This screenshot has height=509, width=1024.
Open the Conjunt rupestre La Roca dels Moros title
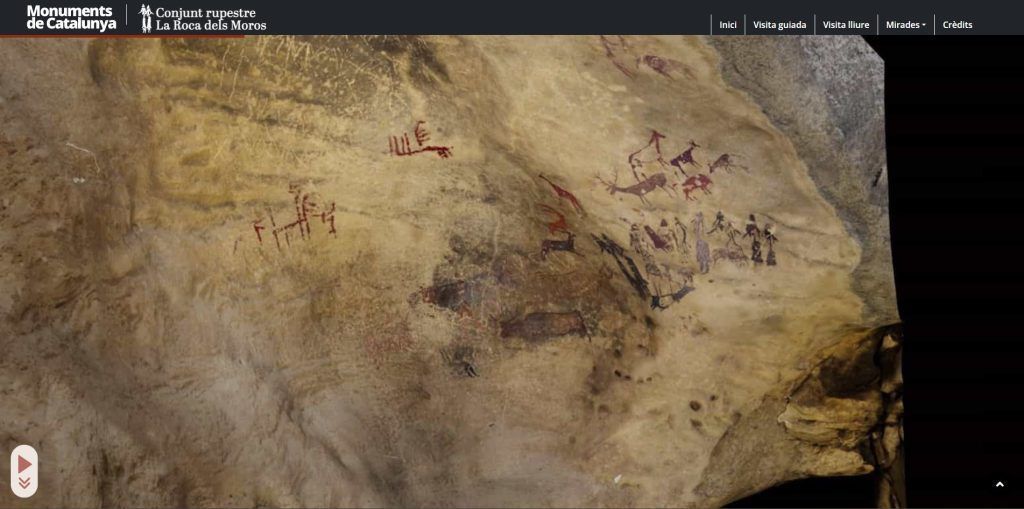click(211, 18)
